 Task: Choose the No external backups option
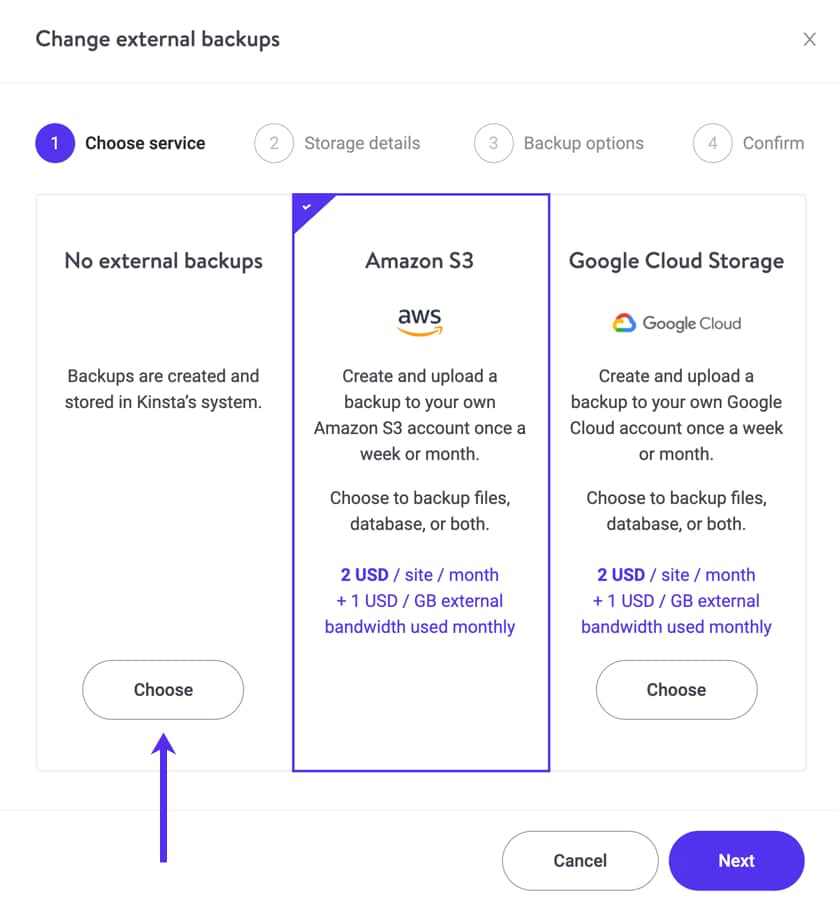point(163,690)
